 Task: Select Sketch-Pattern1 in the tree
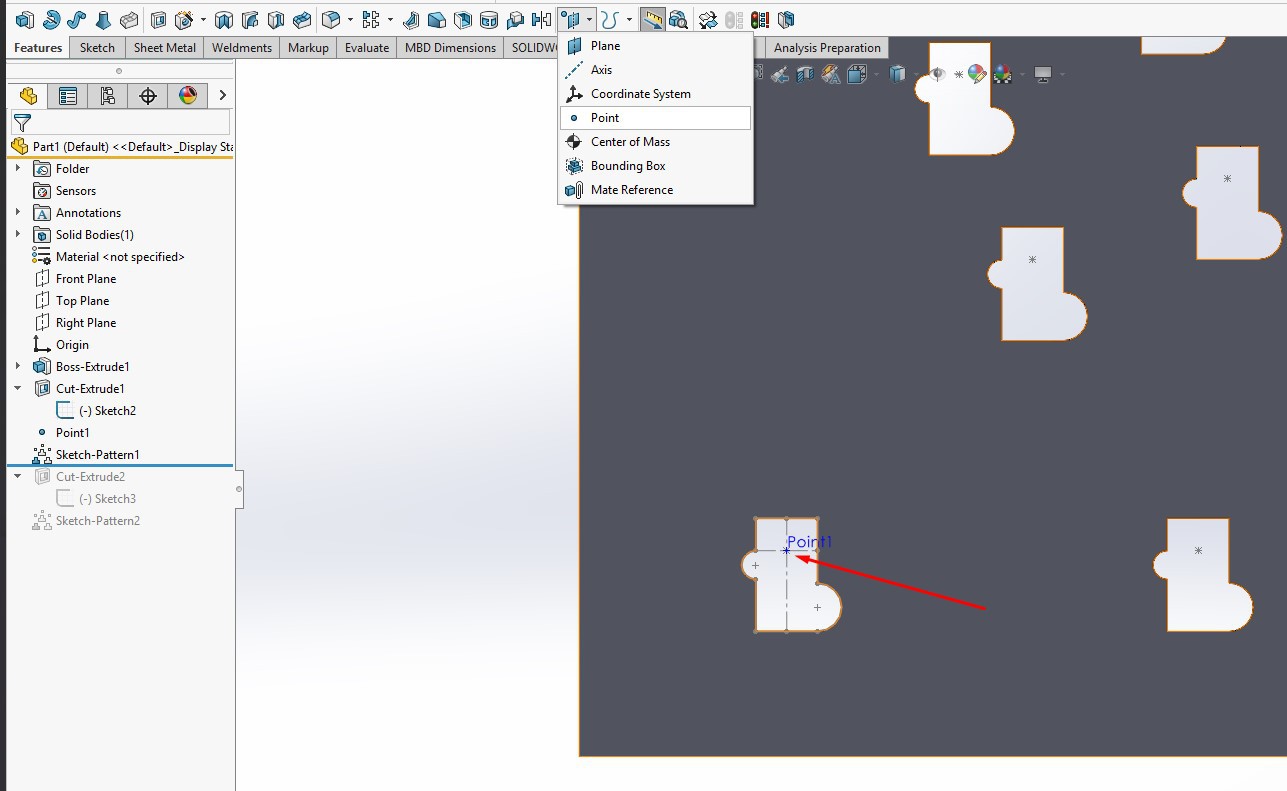tap(97, 455)
